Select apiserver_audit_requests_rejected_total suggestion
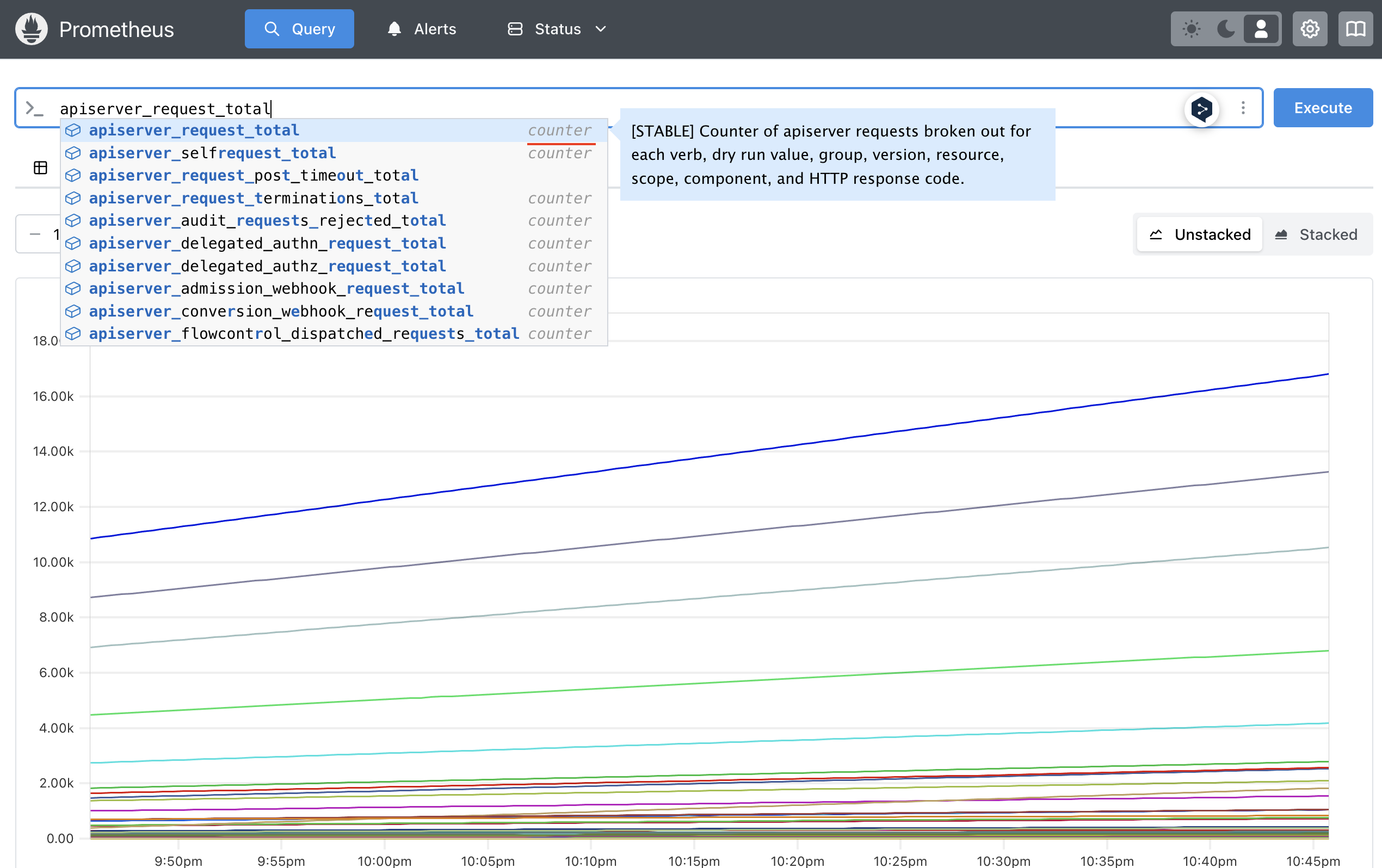This screenshot has height=868, width=1382. coord(334,220)
